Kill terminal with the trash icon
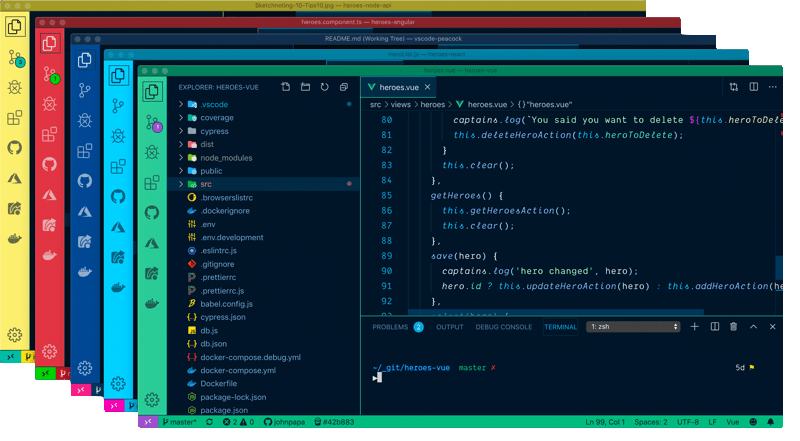 coord(734,327)
